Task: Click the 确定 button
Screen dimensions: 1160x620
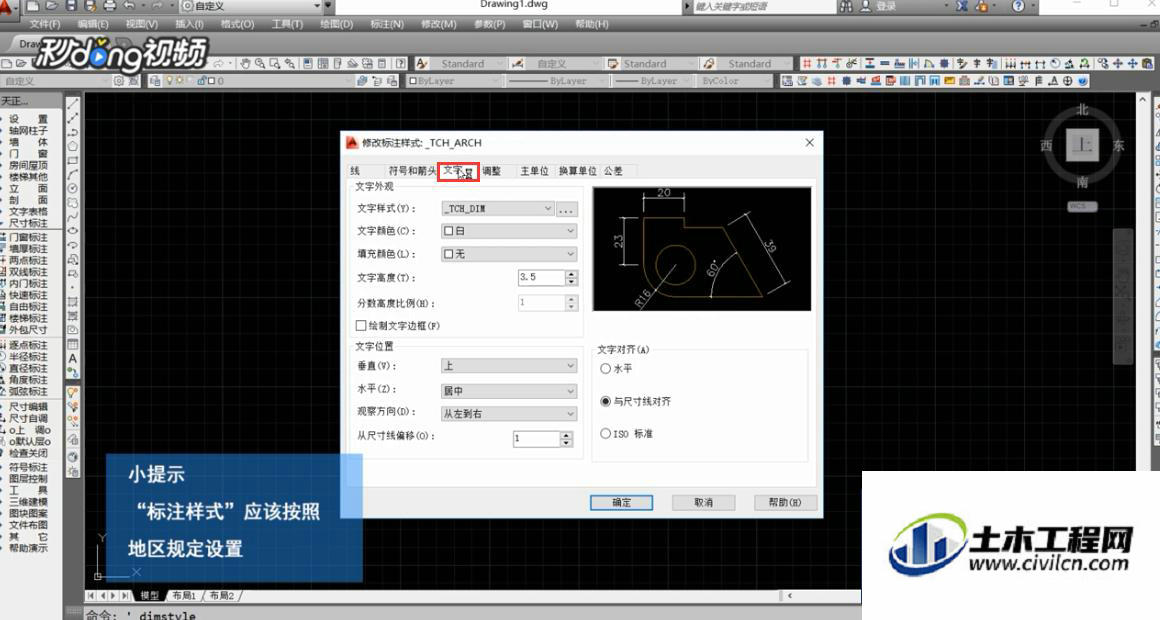Action: pos(621,502)
